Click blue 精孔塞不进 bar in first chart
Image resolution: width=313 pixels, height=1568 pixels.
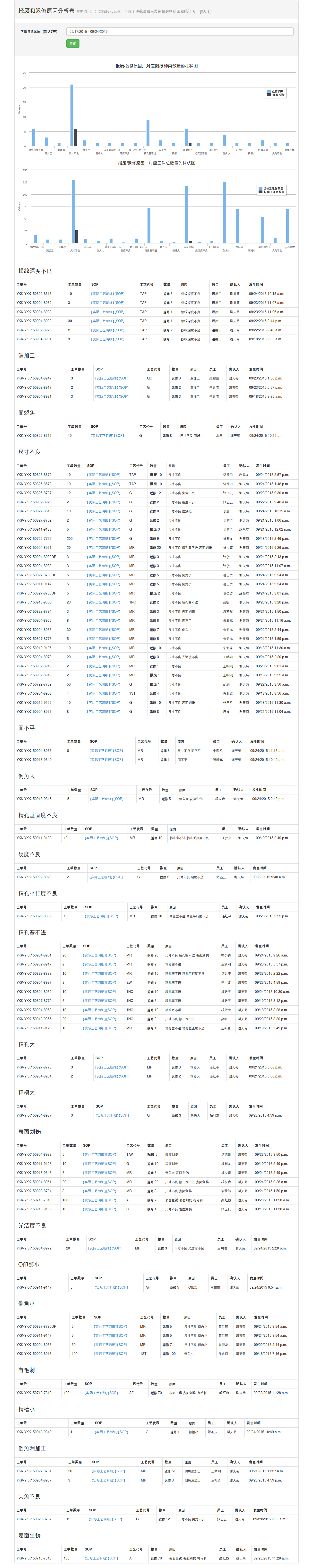click(x=147, y=133)
